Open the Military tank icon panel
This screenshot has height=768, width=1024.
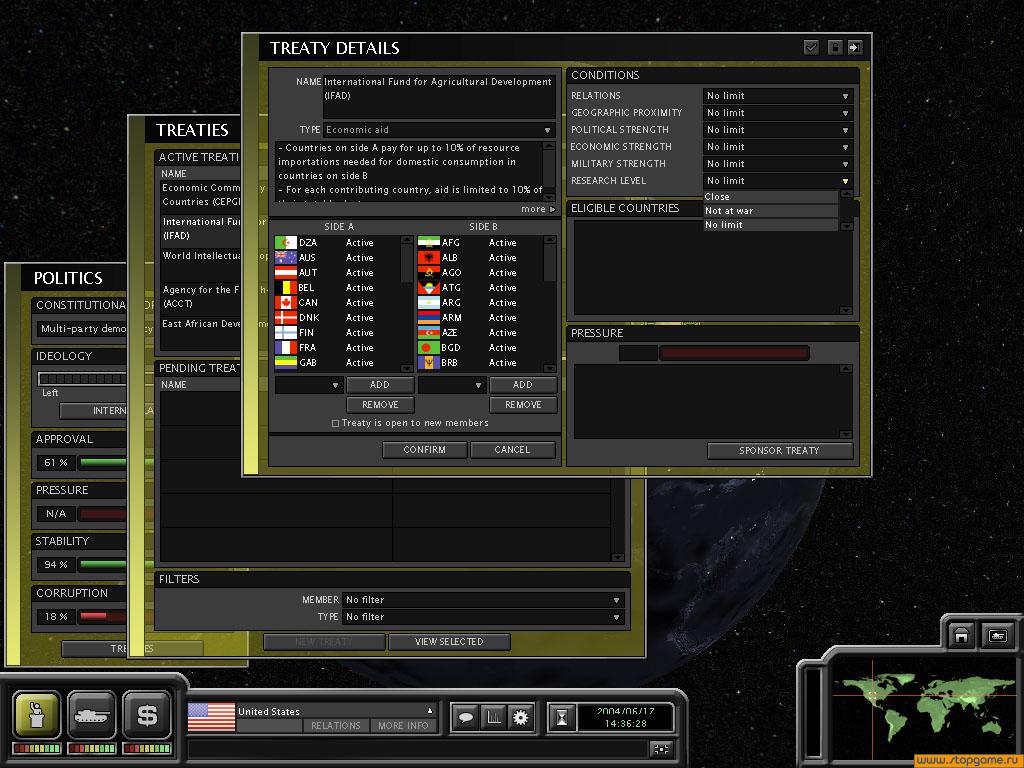click(x=92, y=715)
